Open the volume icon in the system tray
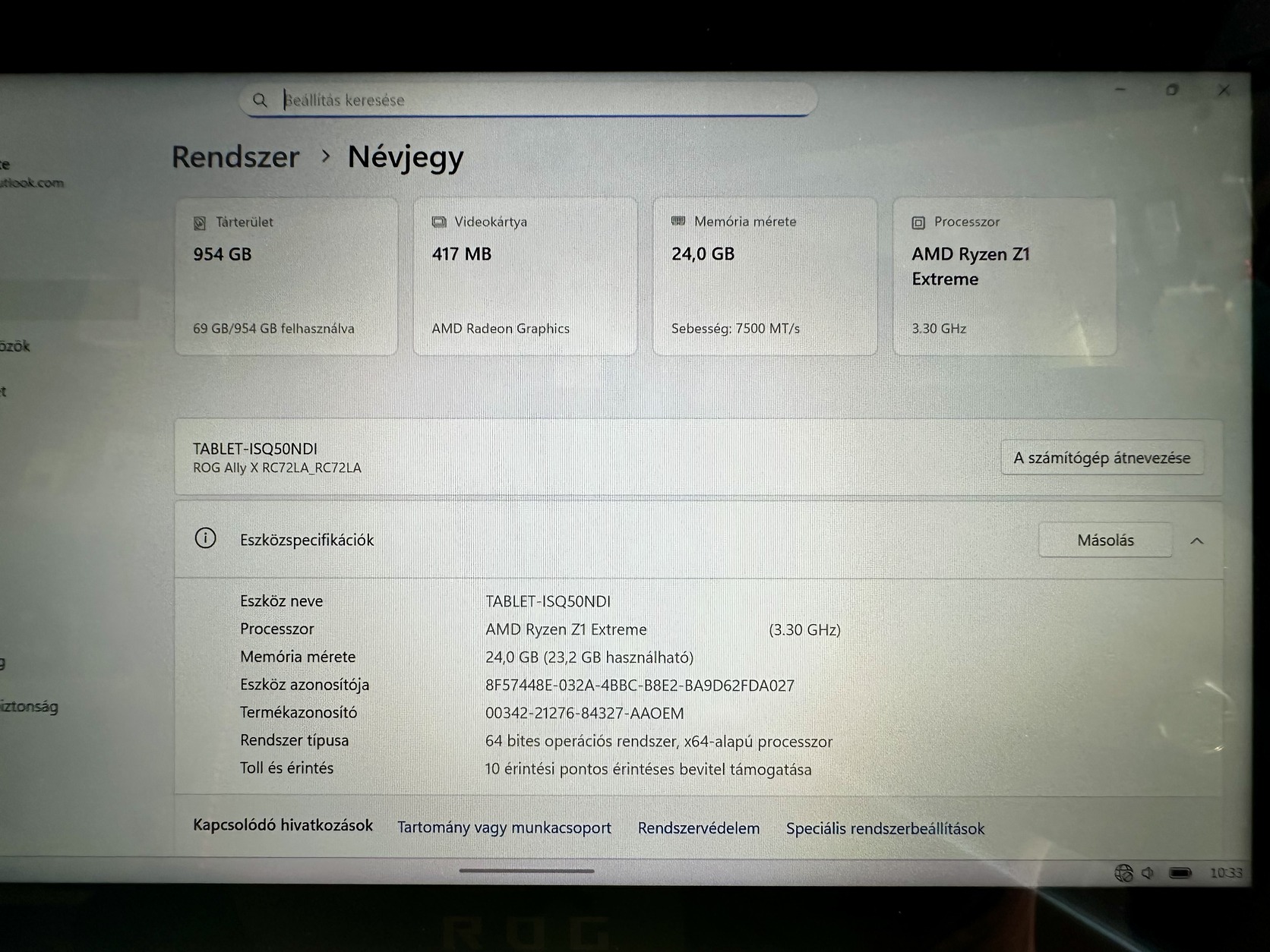The width and height of the screenshot is (1270, 952). (x=1148, y=873)
